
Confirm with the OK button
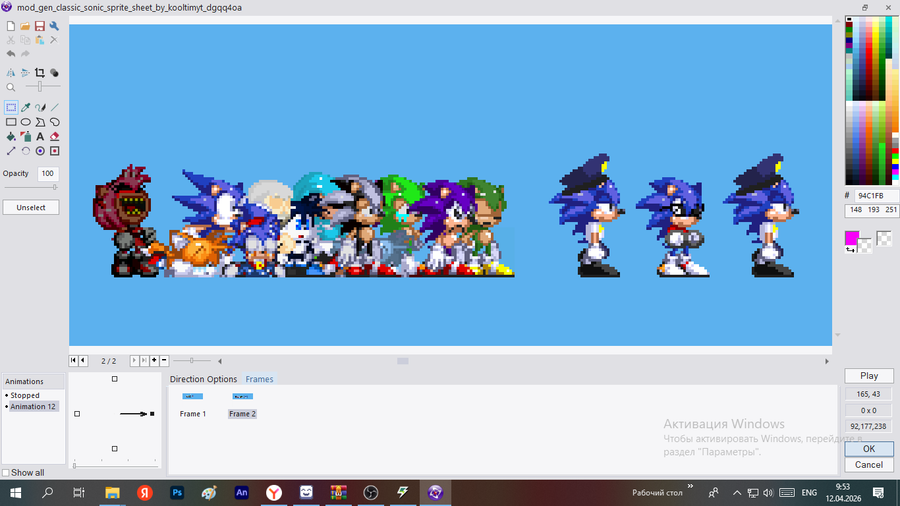click(x=869, y=449)
